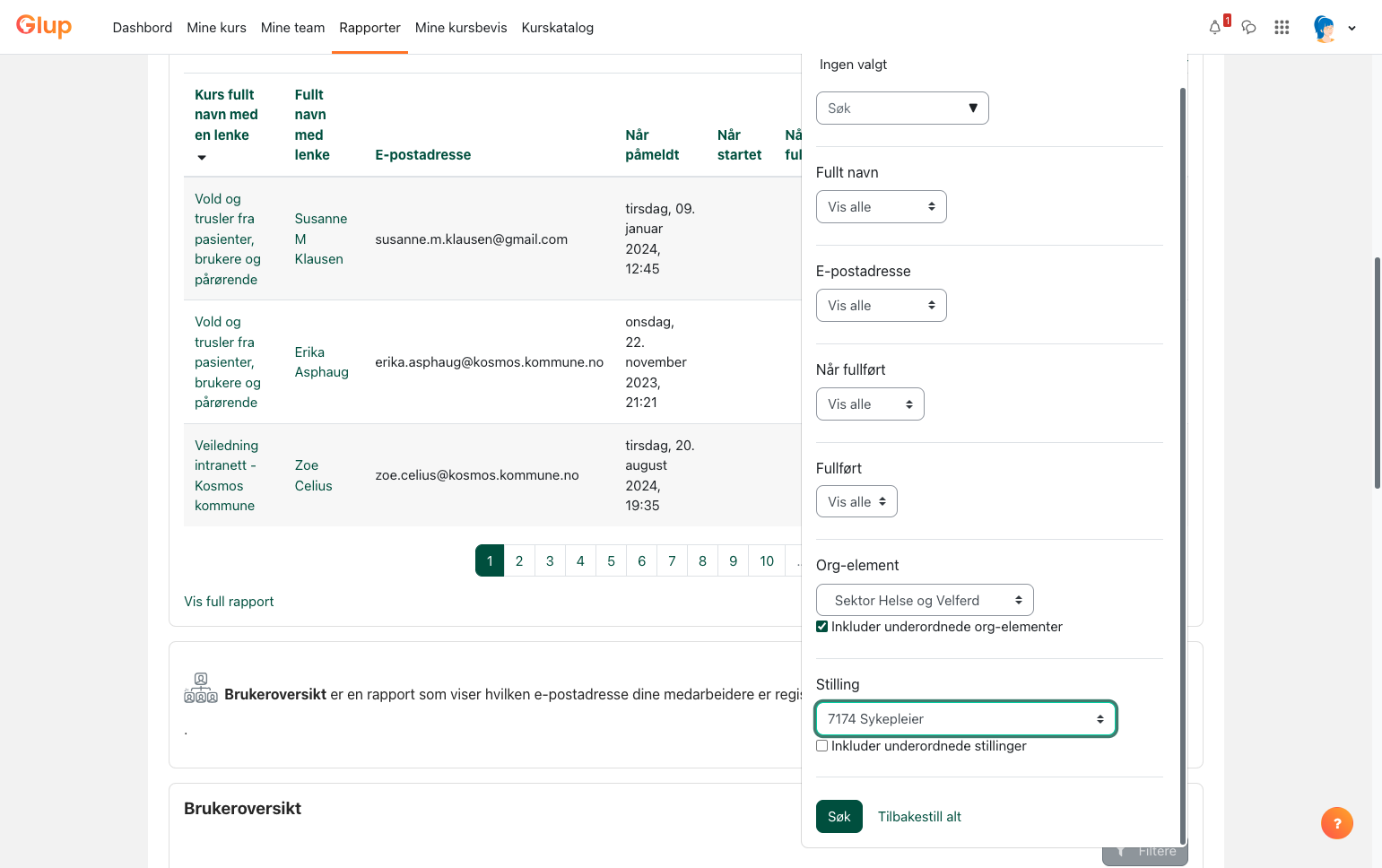Open Erika Asphaug profile link
The image size is (1382, 868).
point(321,362)
